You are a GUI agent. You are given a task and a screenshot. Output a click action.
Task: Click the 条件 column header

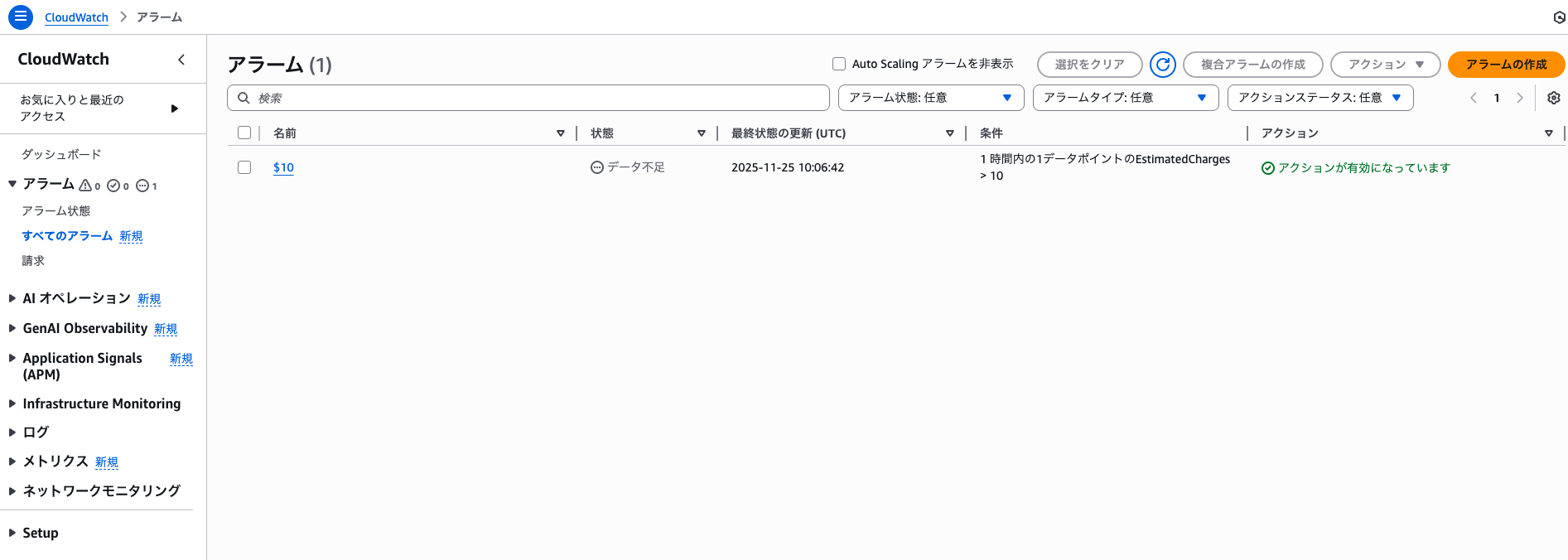991,133
